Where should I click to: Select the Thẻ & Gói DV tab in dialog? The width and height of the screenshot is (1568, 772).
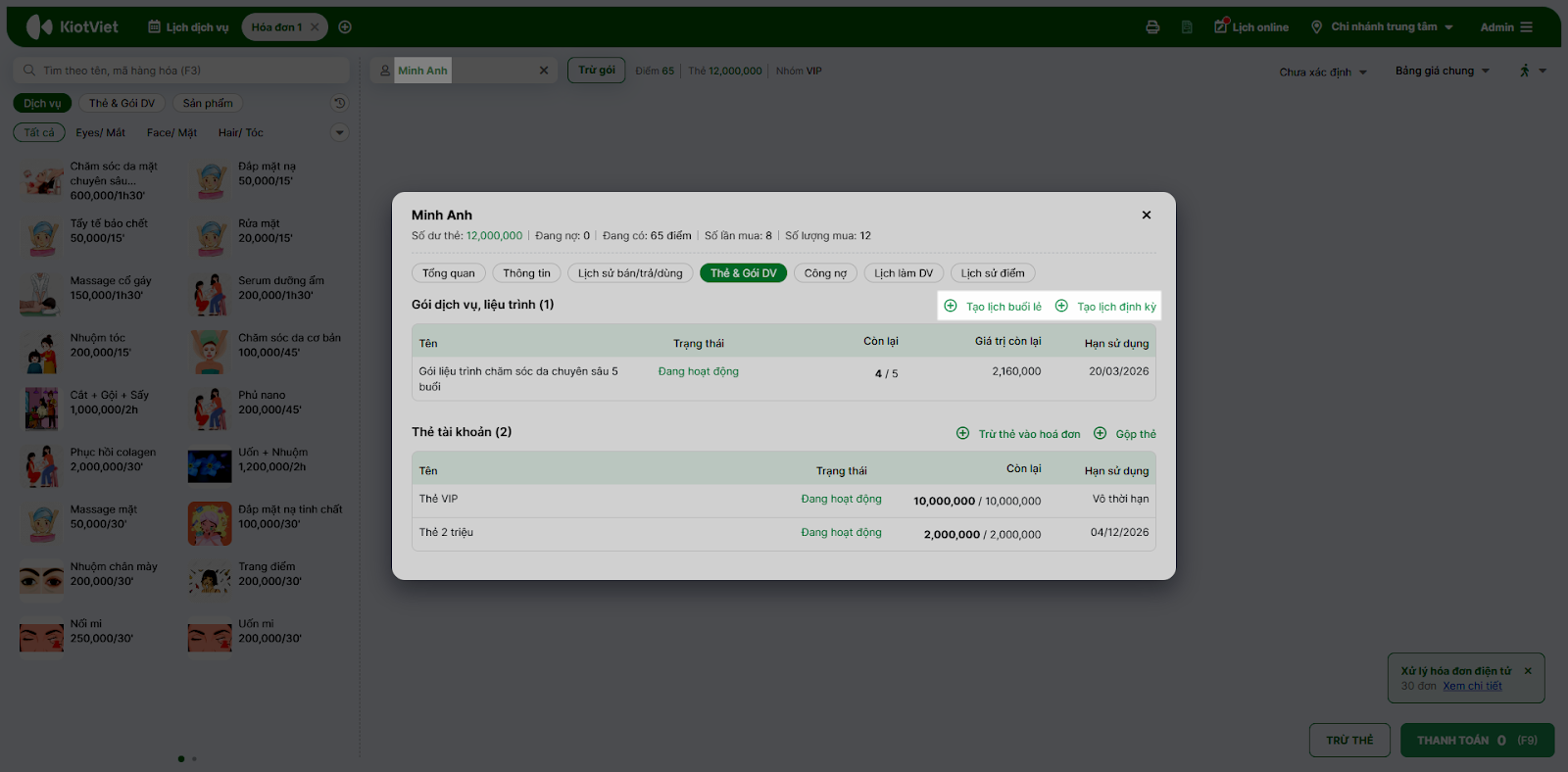pos(744,273)
